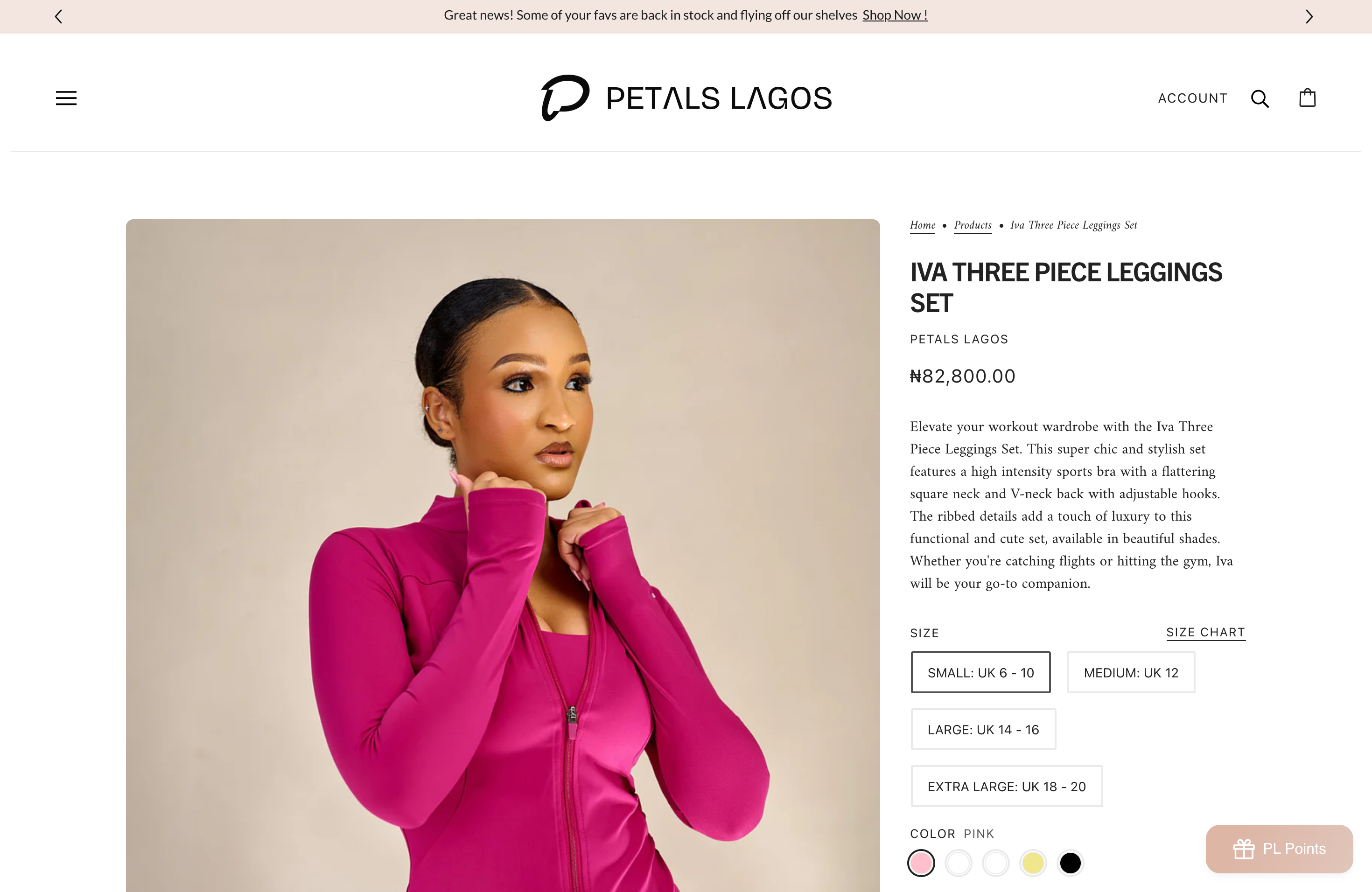The width and height of the screenshot is (1372, 892).
Task: Open the search magnifier
Action: tap(1260, 98)
